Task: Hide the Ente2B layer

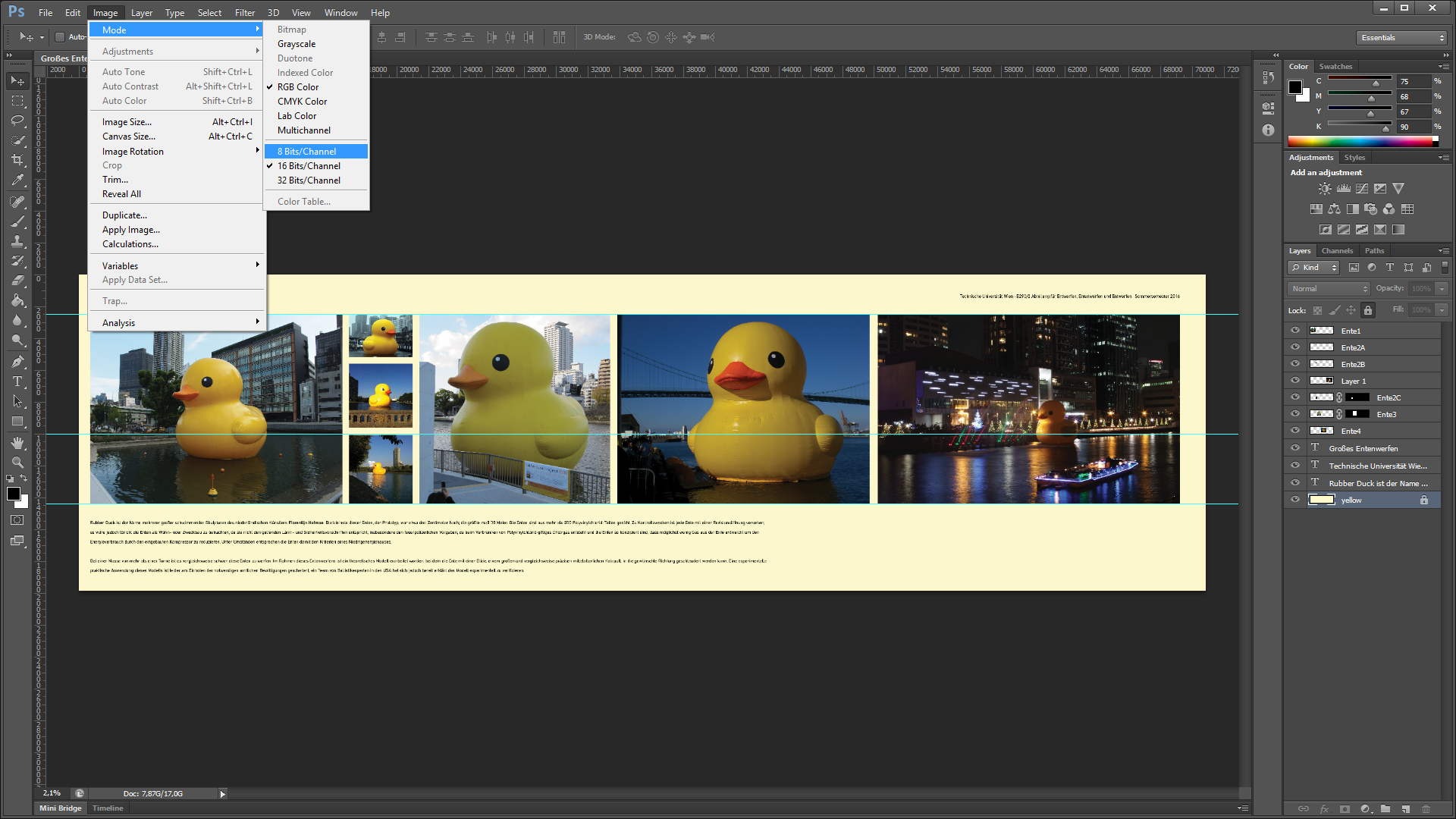Action: tap(1295, 364)
